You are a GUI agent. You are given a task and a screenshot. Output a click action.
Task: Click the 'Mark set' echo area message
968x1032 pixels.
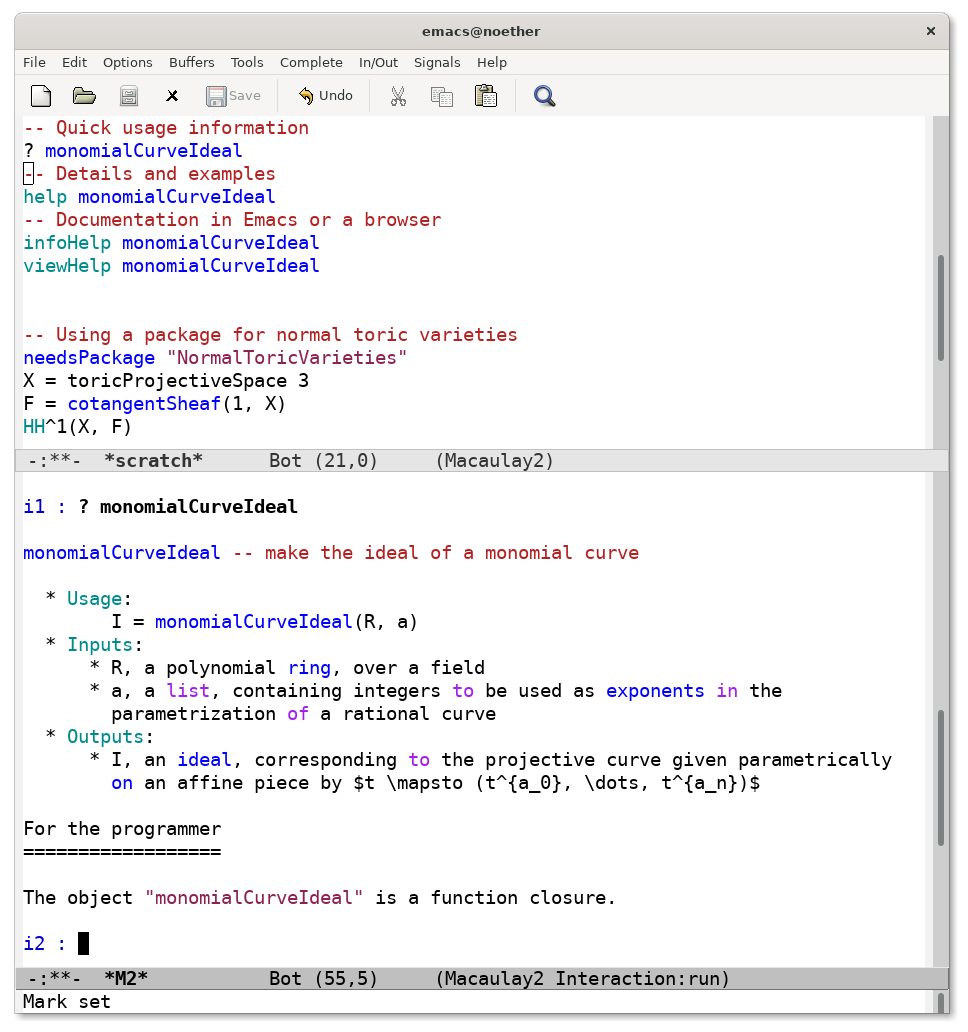coord(66,1002)
